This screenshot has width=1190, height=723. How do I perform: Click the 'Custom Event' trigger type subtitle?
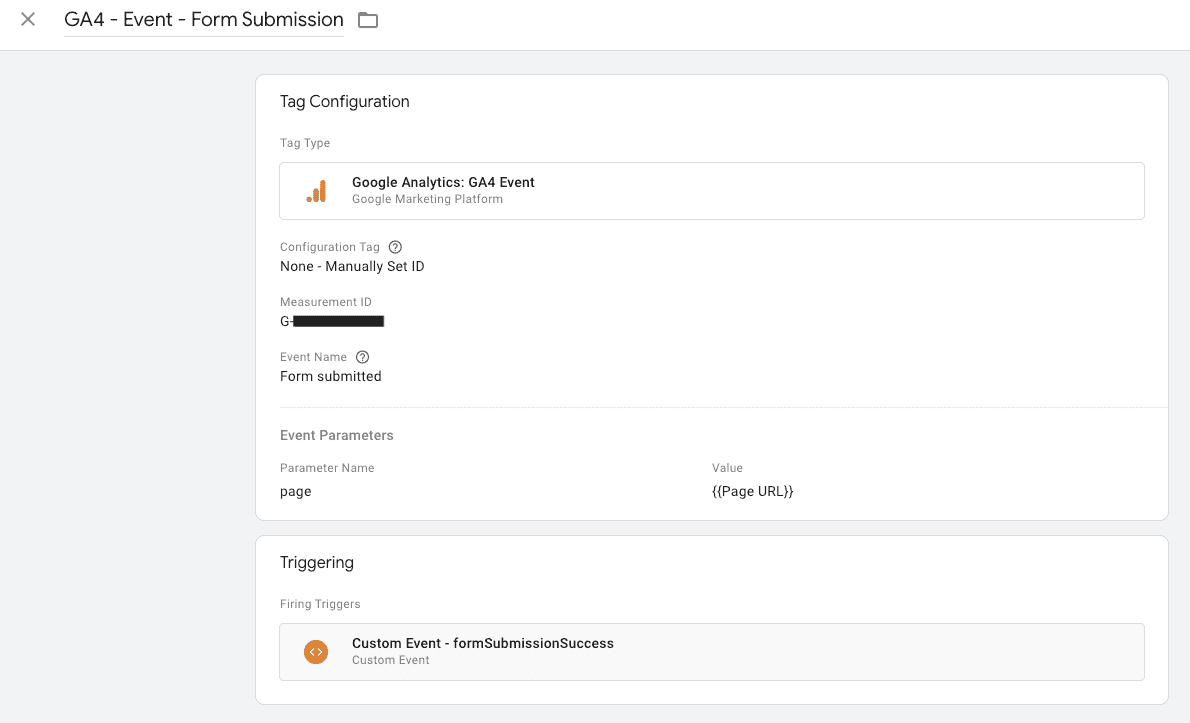[391, 660]
